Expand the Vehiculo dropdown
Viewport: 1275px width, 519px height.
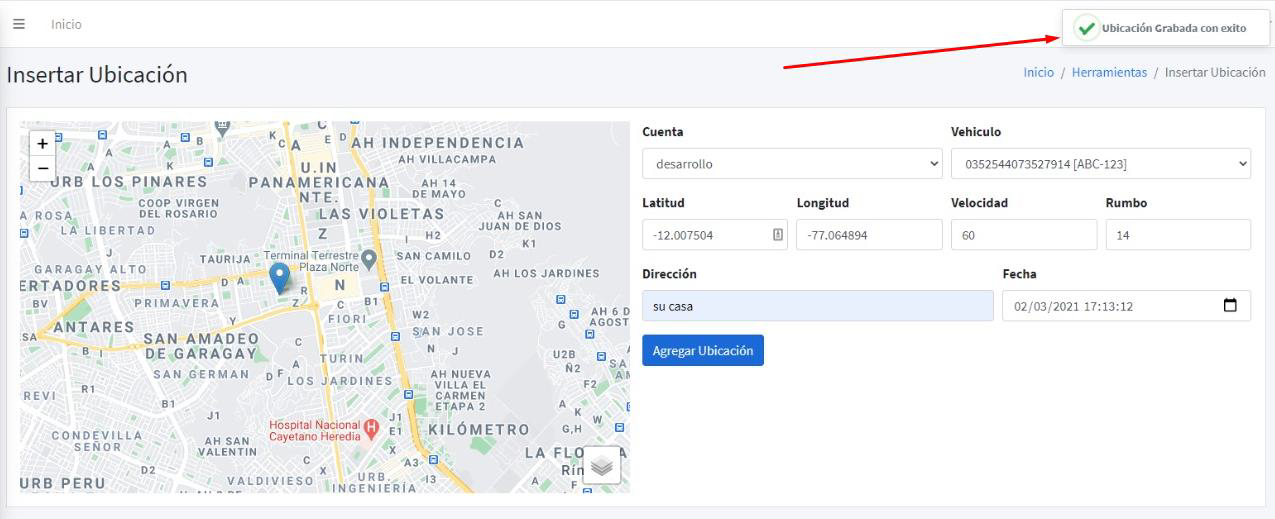(x=1100, y=164)
